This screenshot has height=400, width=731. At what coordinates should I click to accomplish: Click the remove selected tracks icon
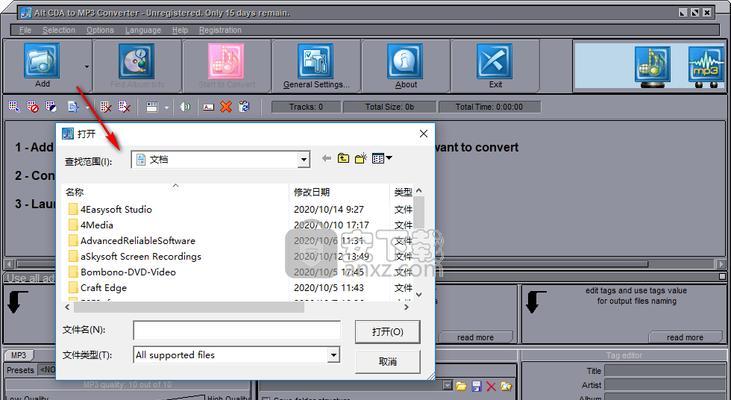coord(106,107)
